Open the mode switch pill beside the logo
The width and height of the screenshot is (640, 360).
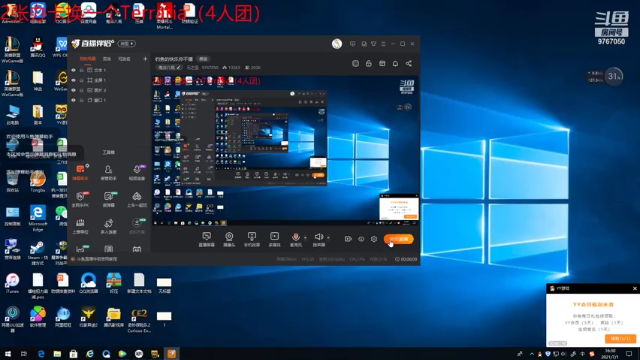tap(127, 44)
